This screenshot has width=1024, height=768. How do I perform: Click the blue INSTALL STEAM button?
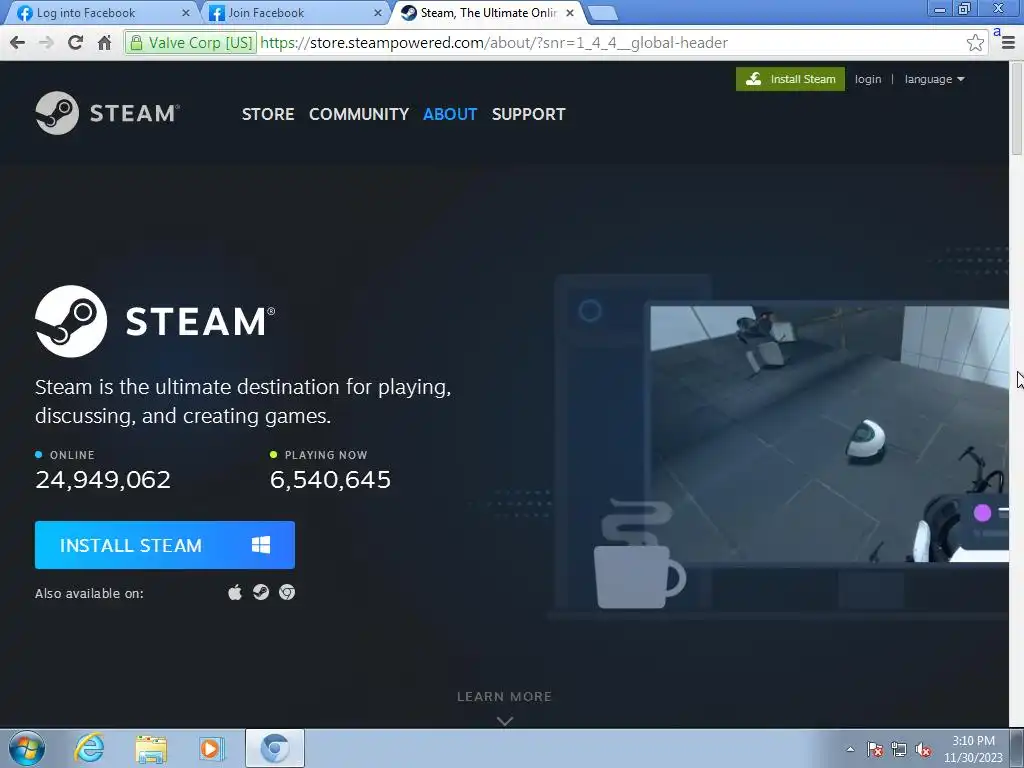pos(165,545)
